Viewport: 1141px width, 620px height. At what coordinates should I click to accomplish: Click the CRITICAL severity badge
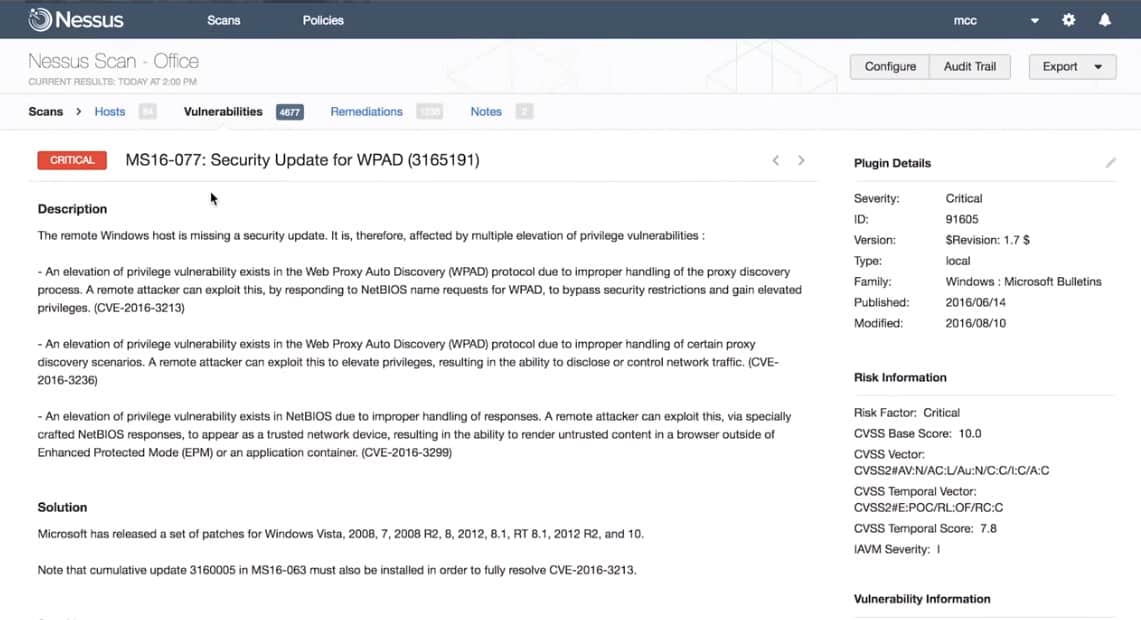point(72,160)
